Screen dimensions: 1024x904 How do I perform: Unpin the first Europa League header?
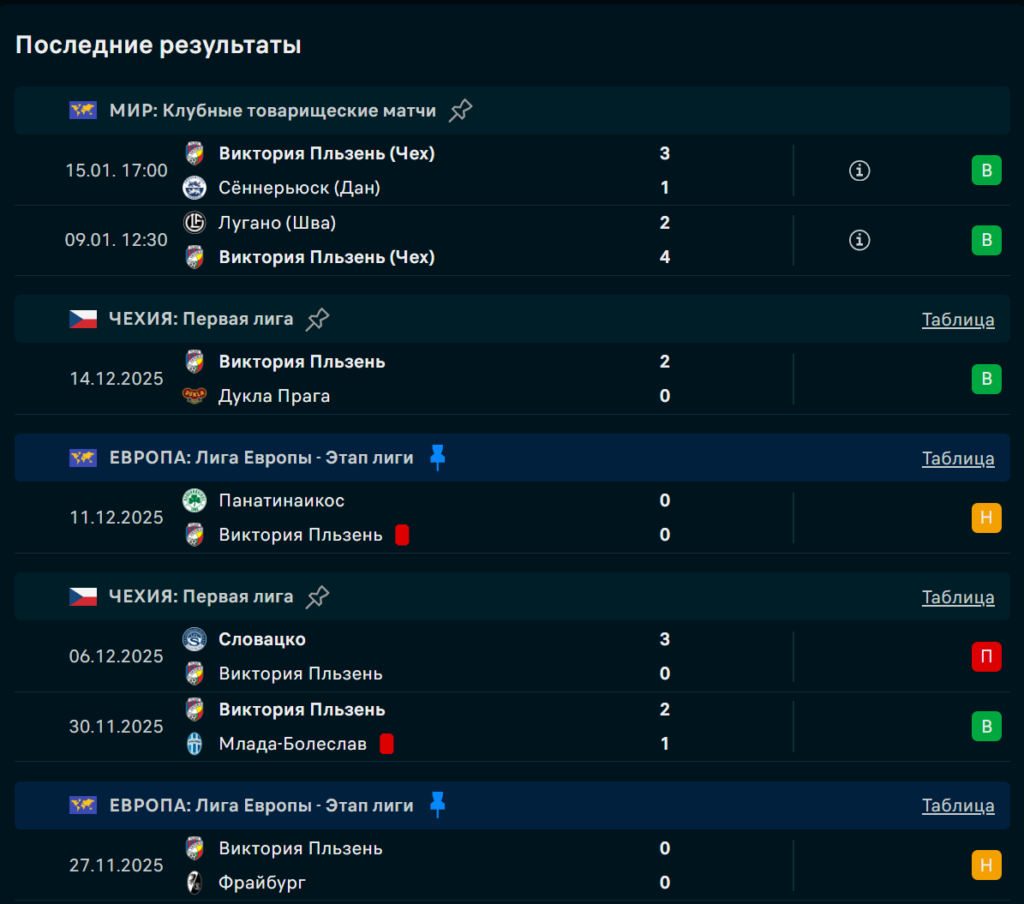(437, 458)
